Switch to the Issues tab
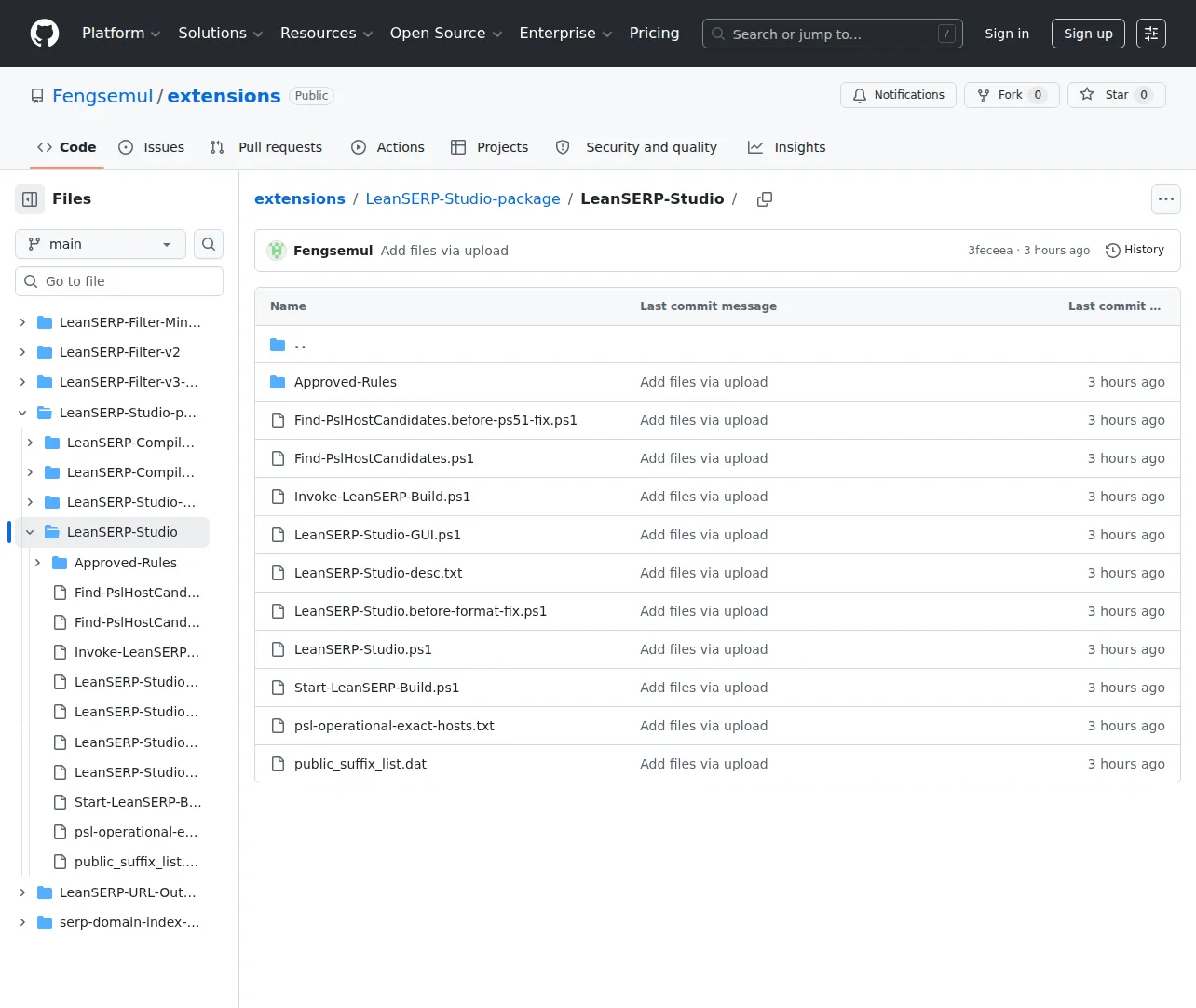The image size is (1196, 1008). [x=152, y=147]
